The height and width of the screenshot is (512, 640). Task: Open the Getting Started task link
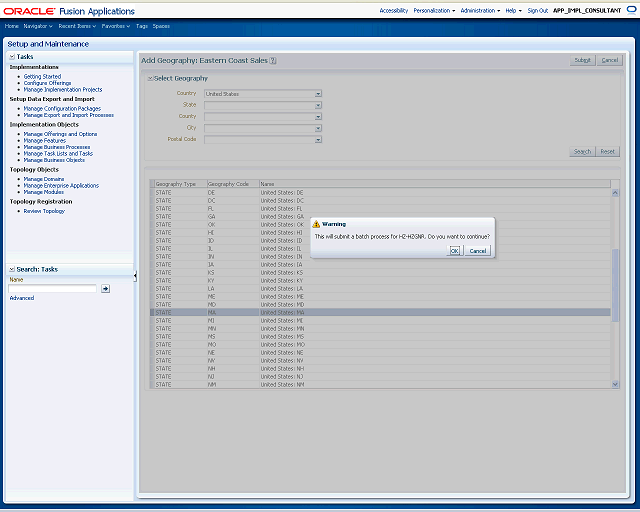click(x=42, y=77)
